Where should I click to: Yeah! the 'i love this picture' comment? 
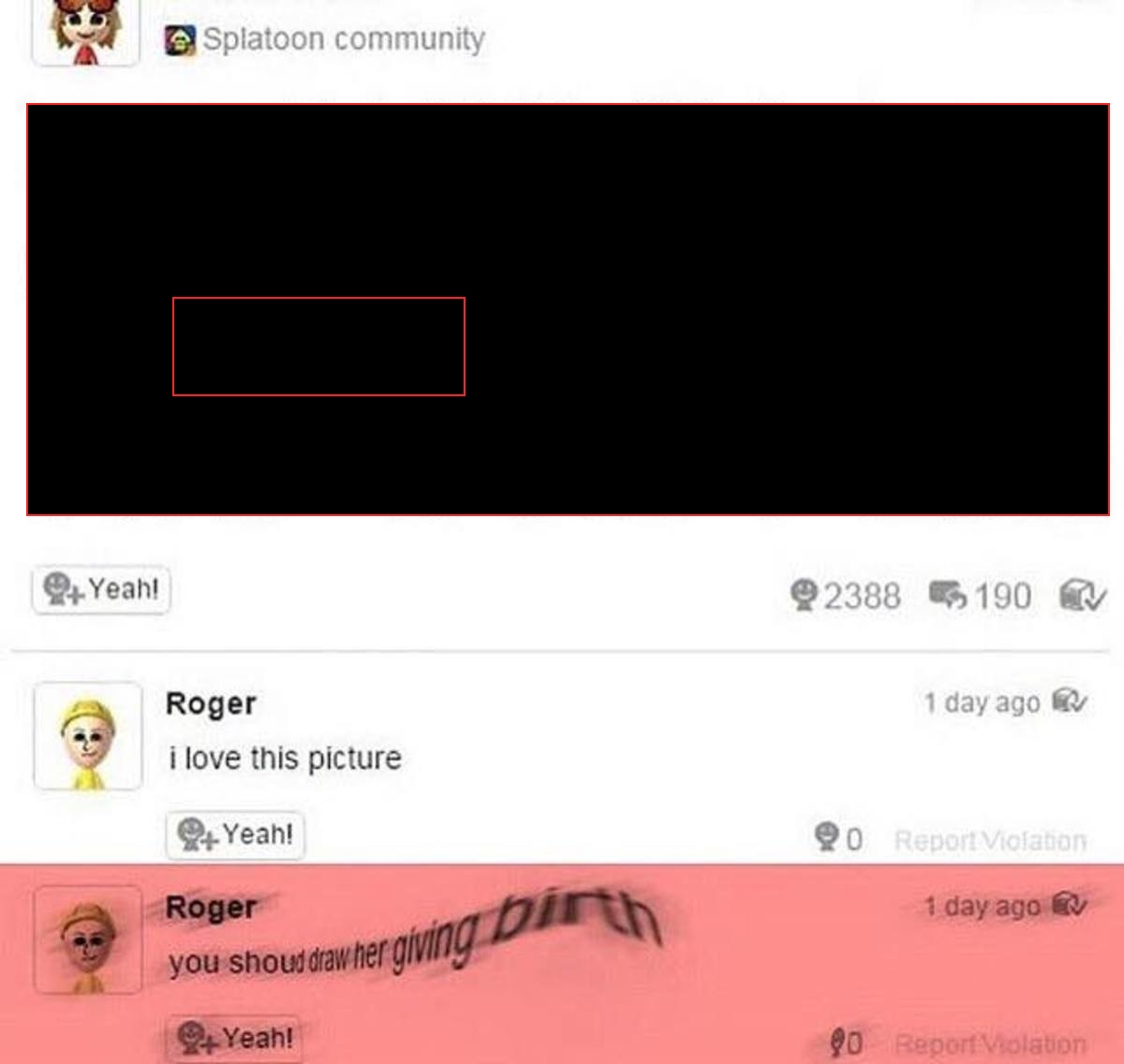(x=235, y=835)
